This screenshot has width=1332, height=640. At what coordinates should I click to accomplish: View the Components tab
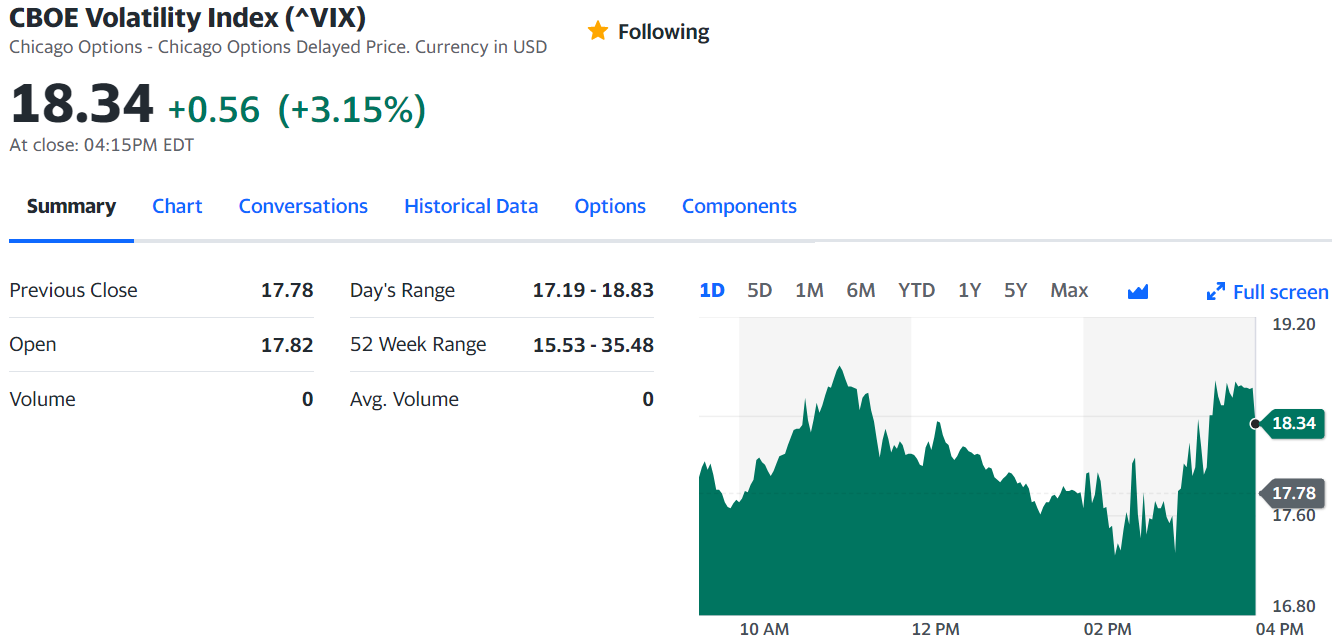point(739,206)
